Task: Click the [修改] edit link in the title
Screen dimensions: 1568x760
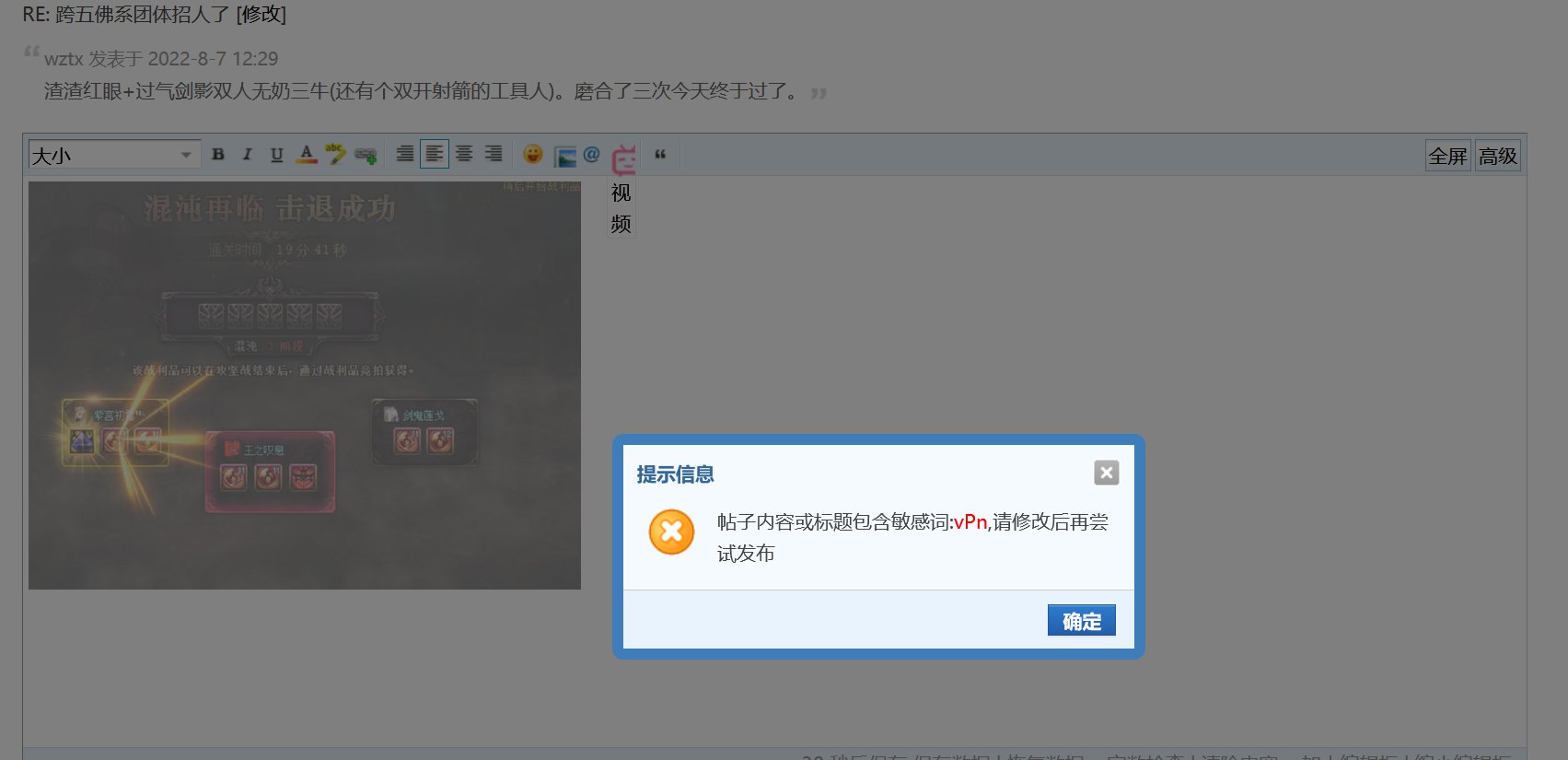Action: (261, 15)
